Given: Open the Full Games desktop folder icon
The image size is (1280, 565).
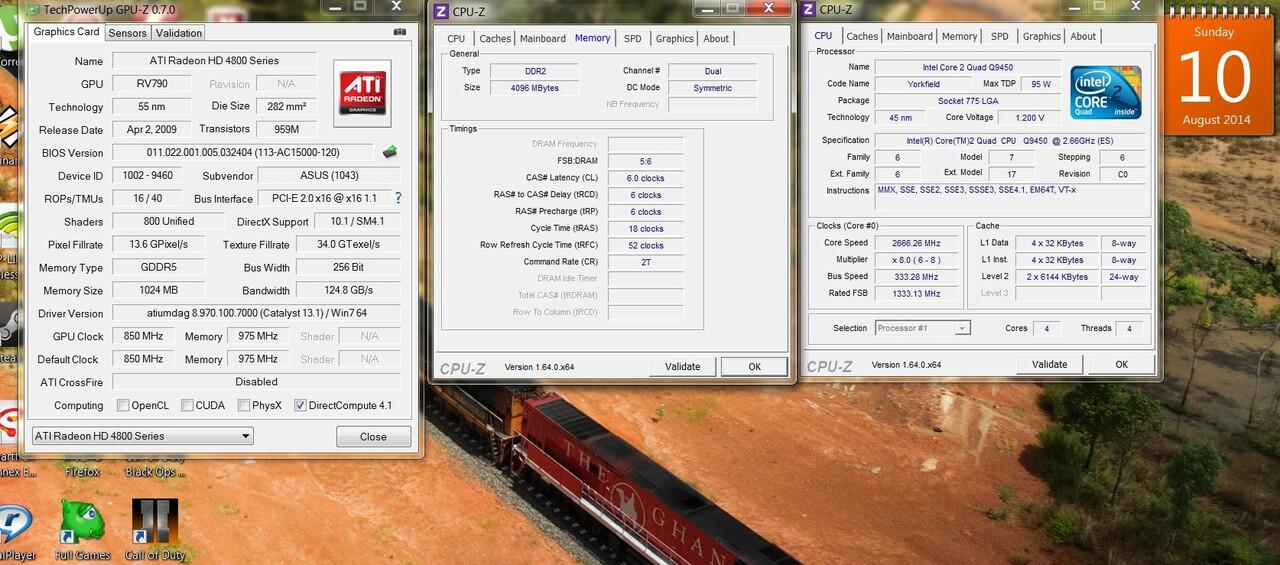Looking at the screenshot, I should point(82,530).
